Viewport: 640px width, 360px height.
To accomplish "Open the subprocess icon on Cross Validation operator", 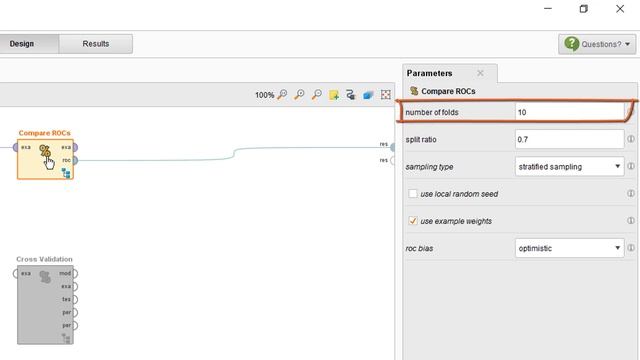I will [x=66, y=338].
